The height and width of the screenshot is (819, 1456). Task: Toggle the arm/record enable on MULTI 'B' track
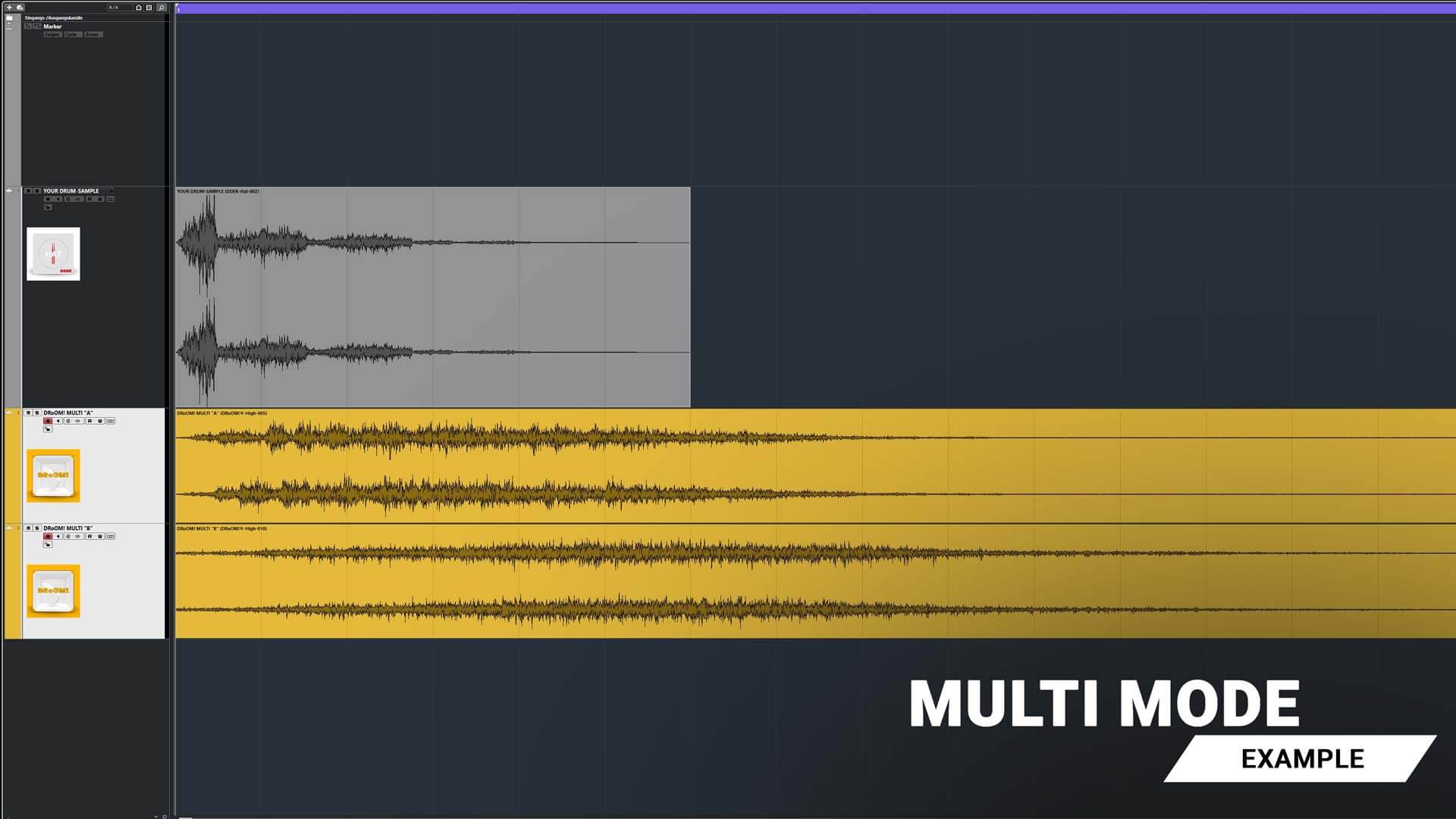tap(47, 536)
